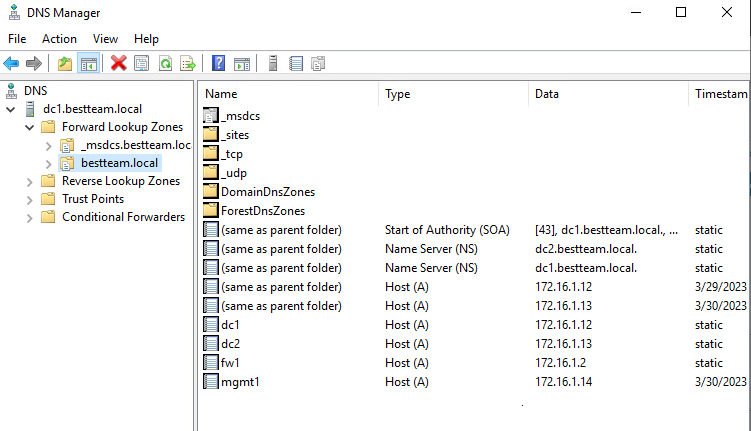The width and height of the screenshot is (751, 431).
Task: Sort by the Name column header
Action: point(289,94)
